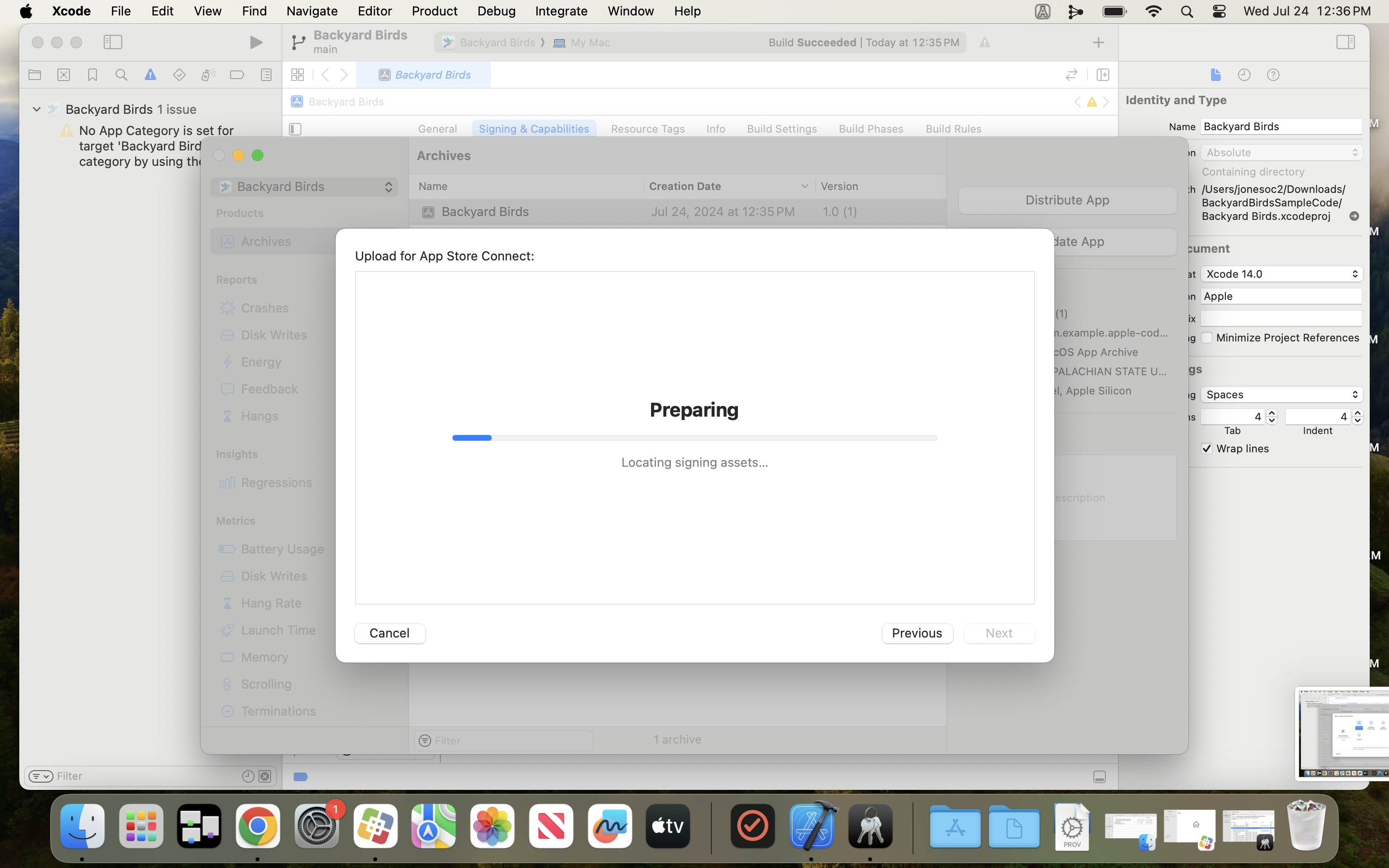Open the Integrate menu
1389x868 pixels.
coord(561,11)
